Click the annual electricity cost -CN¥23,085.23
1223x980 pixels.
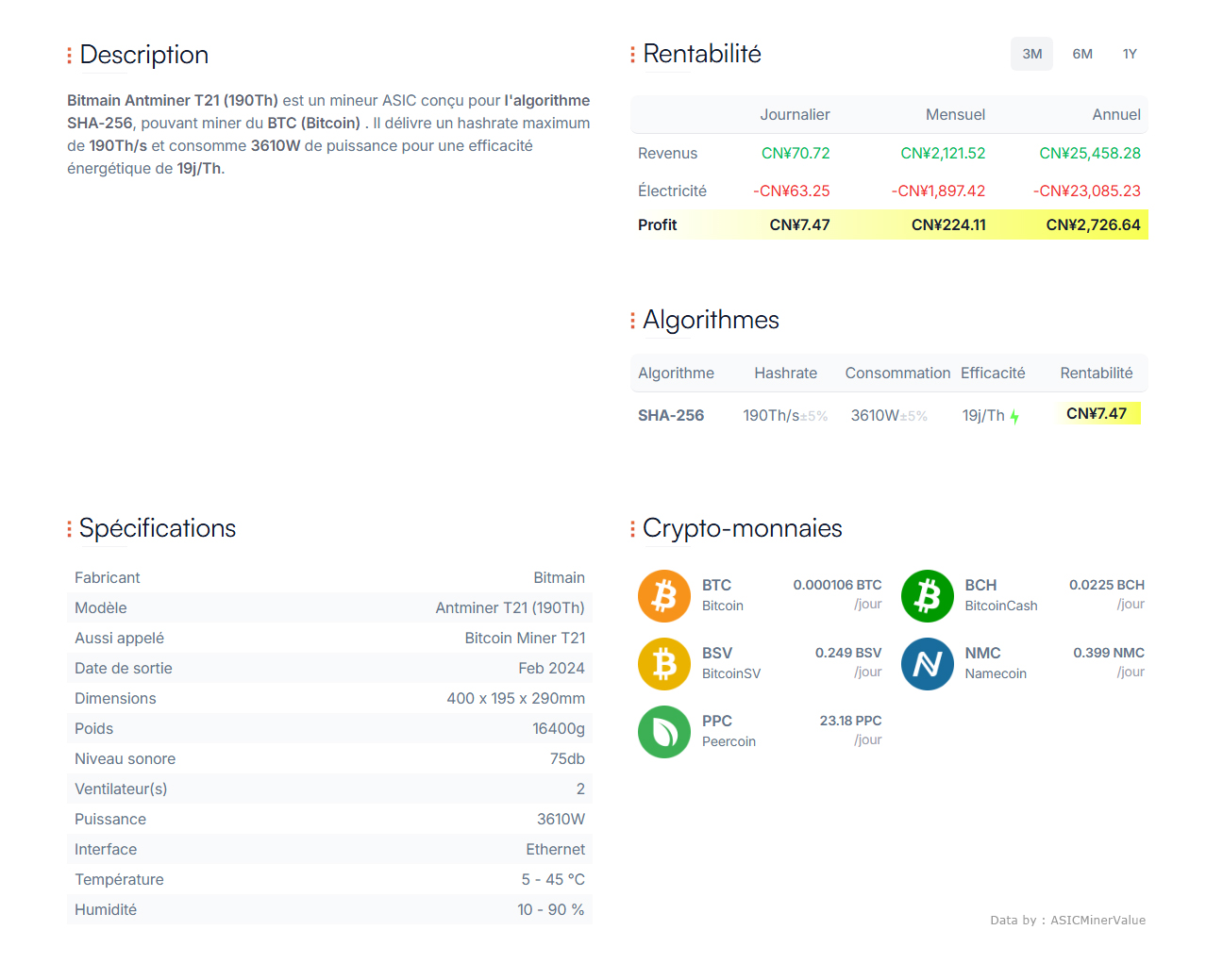coord(1087,191)
